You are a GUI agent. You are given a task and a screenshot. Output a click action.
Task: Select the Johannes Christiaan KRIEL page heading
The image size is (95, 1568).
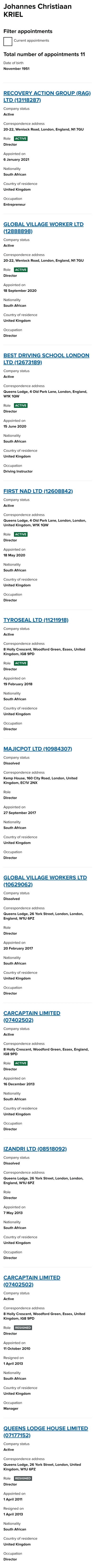point(38,10)
